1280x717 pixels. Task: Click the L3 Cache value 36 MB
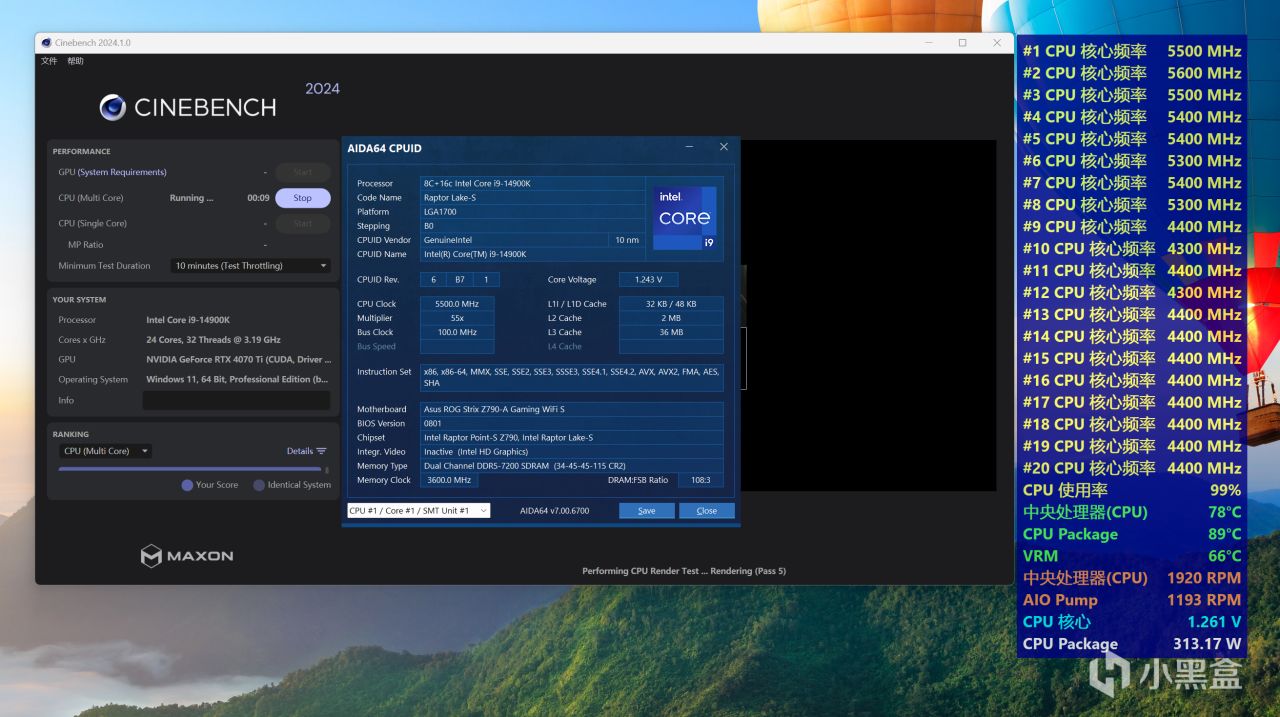point(671,332)
